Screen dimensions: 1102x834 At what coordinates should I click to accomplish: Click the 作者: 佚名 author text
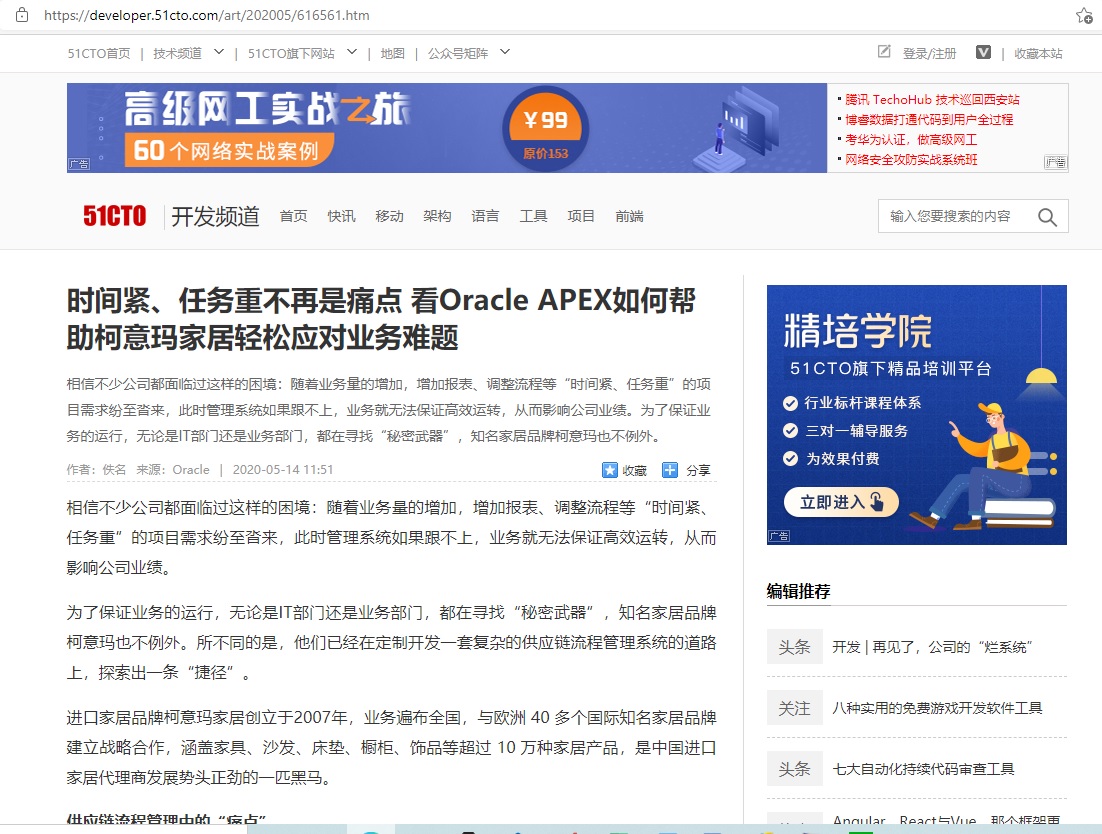[96, 469]
